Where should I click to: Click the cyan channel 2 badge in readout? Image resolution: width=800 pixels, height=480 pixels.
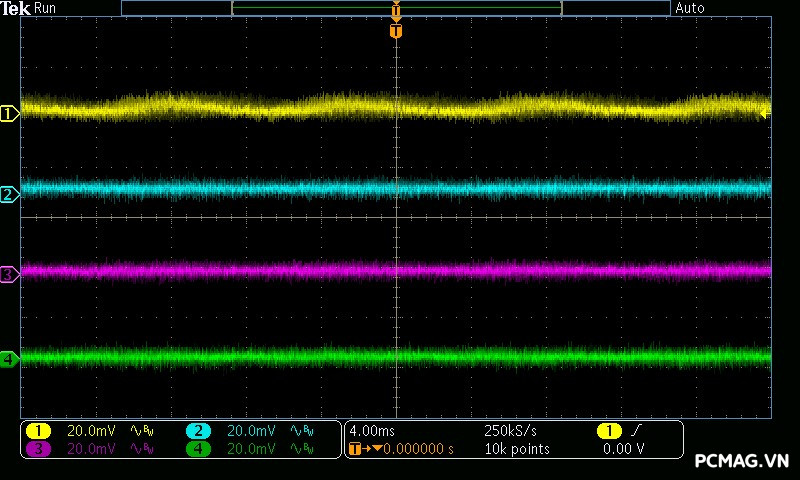(198, 430)
